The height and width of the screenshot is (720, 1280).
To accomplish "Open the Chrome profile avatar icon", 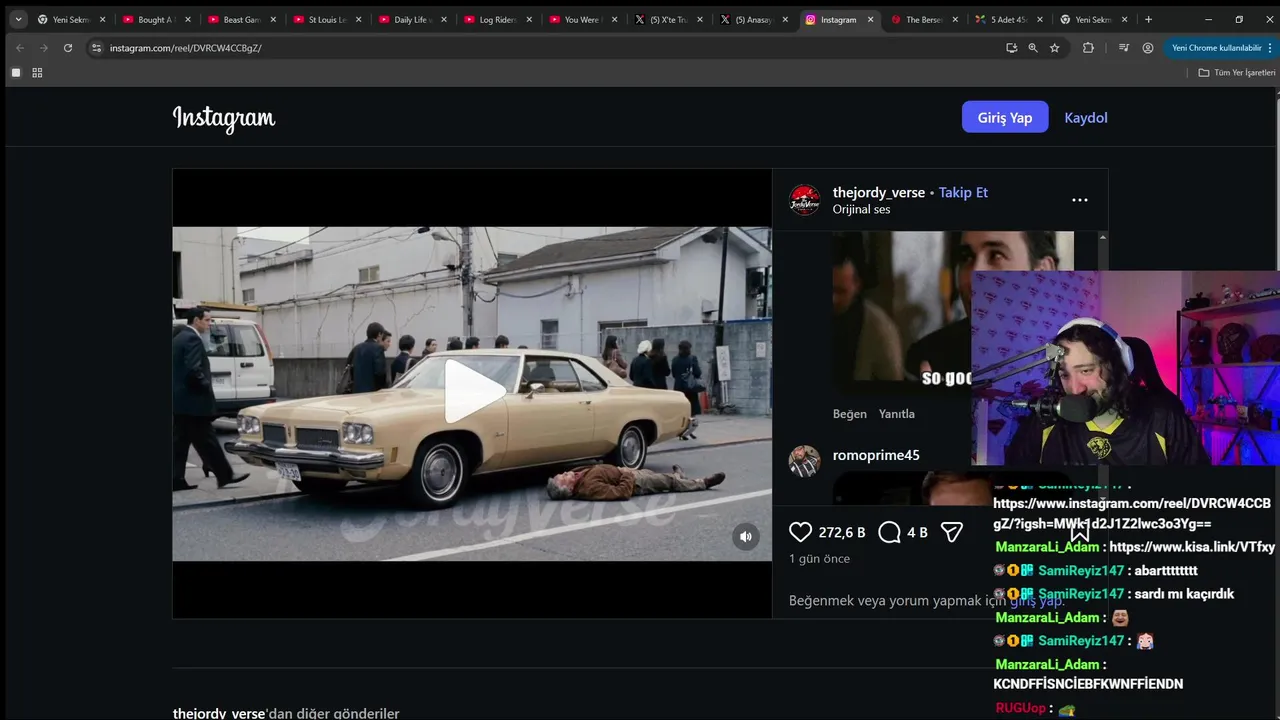I will [x=1148, y=48].
